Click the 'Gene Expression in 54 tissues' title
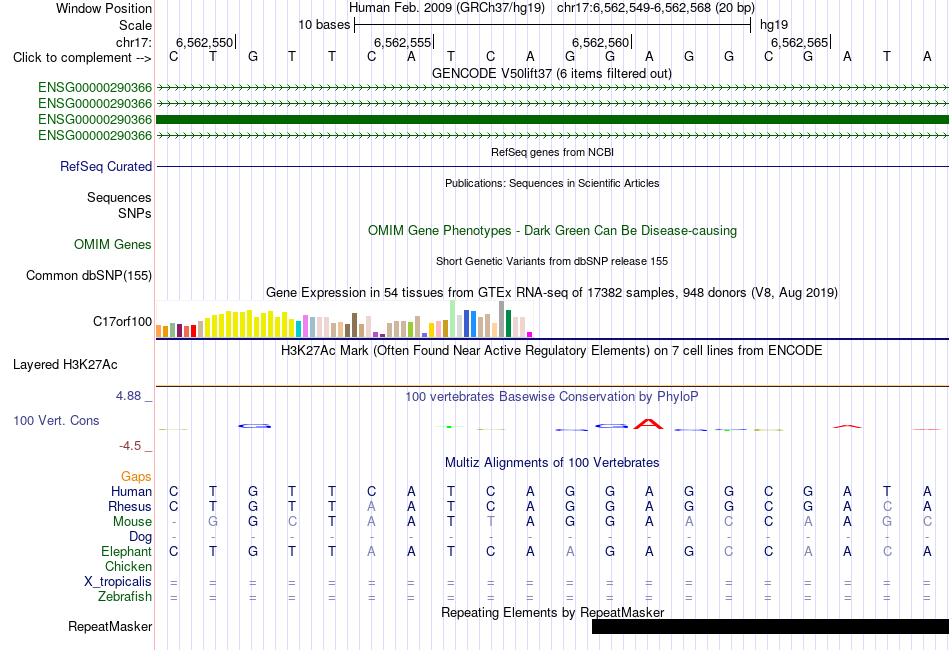This screenshot has height=650, width=950. pyautogui.click(x=552, y=293)
